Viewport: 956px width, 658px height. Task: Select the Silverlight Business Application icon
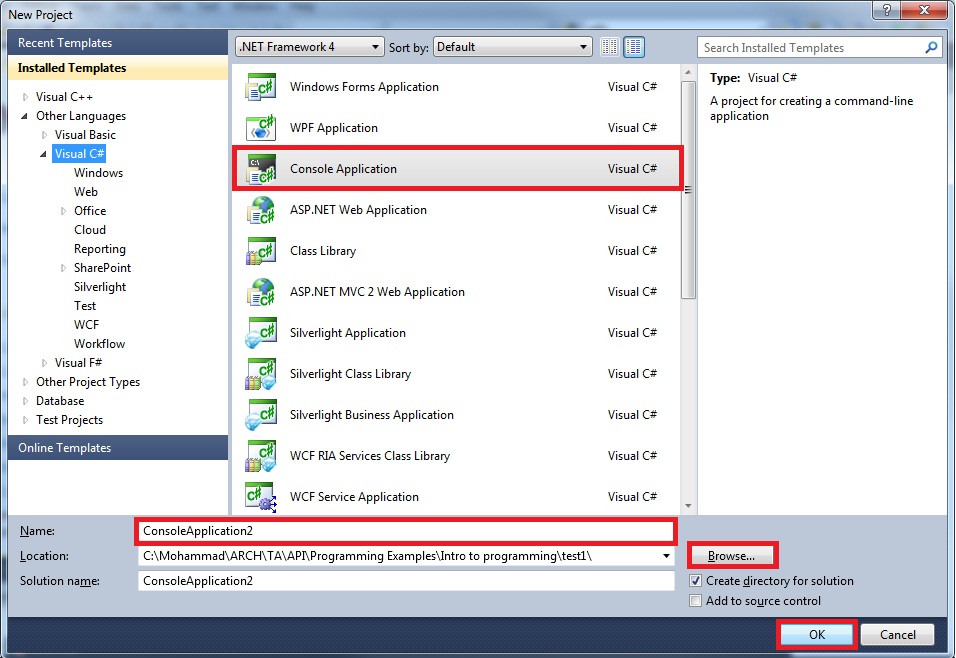tap(261, 415)
